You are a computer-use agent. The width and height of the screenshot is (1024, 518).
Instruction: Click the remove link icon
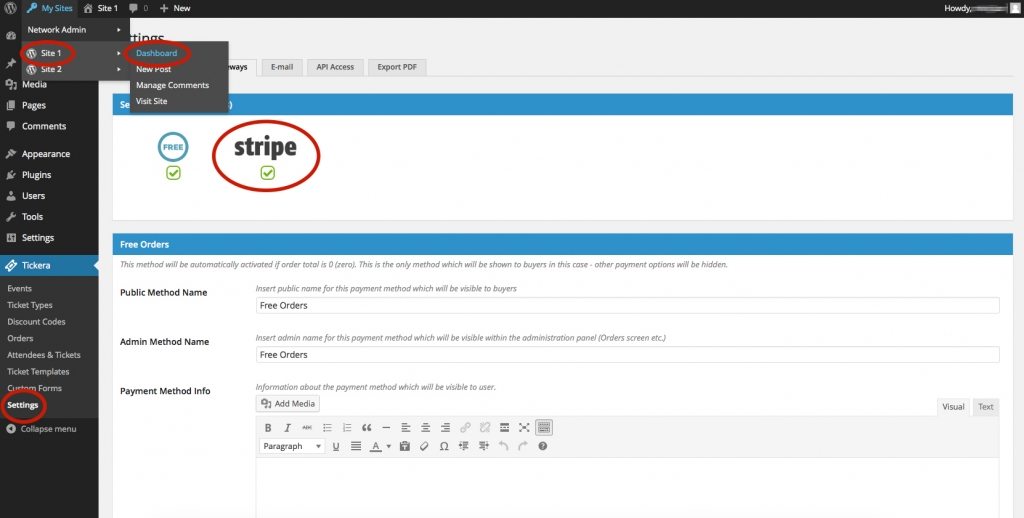[485, 428]
